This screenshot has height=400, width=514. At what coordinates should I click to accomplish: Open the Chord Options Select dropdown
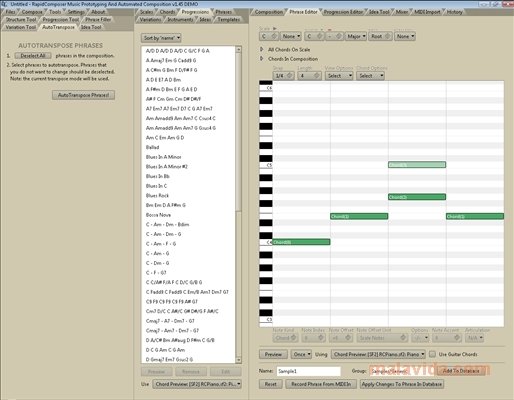pos(371,76)
